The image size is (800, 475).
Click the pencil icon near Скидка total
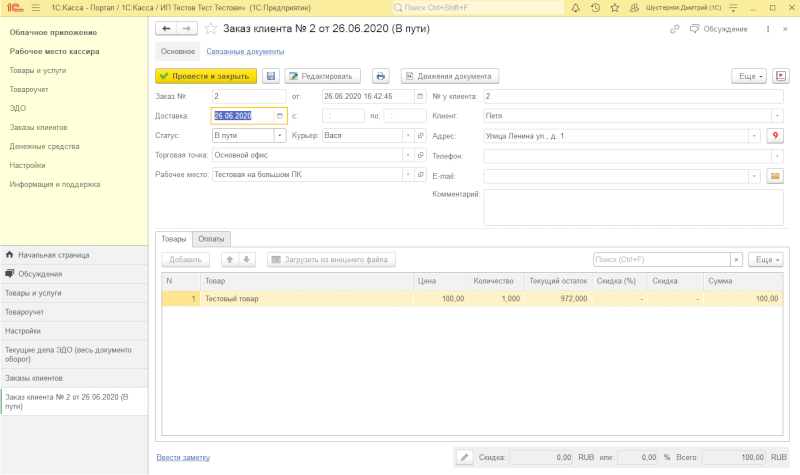coord(464,457)
